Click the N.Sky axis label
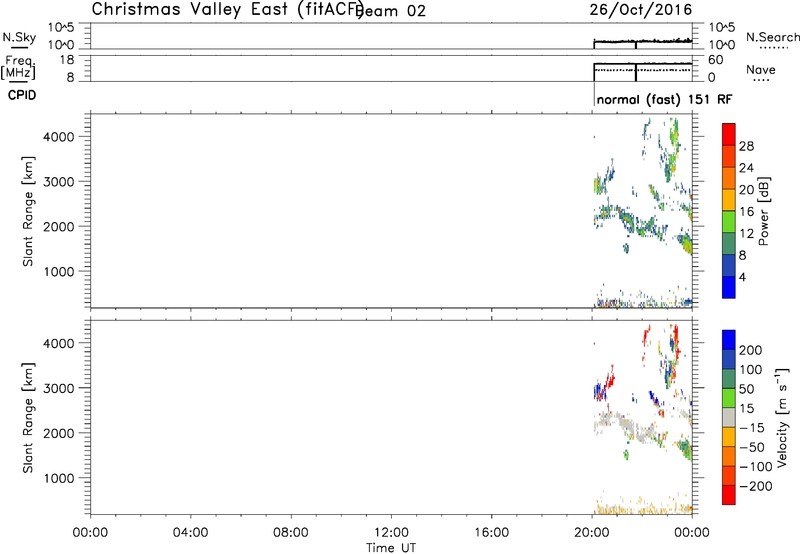 pyautogui.click(x=19, y=37)
